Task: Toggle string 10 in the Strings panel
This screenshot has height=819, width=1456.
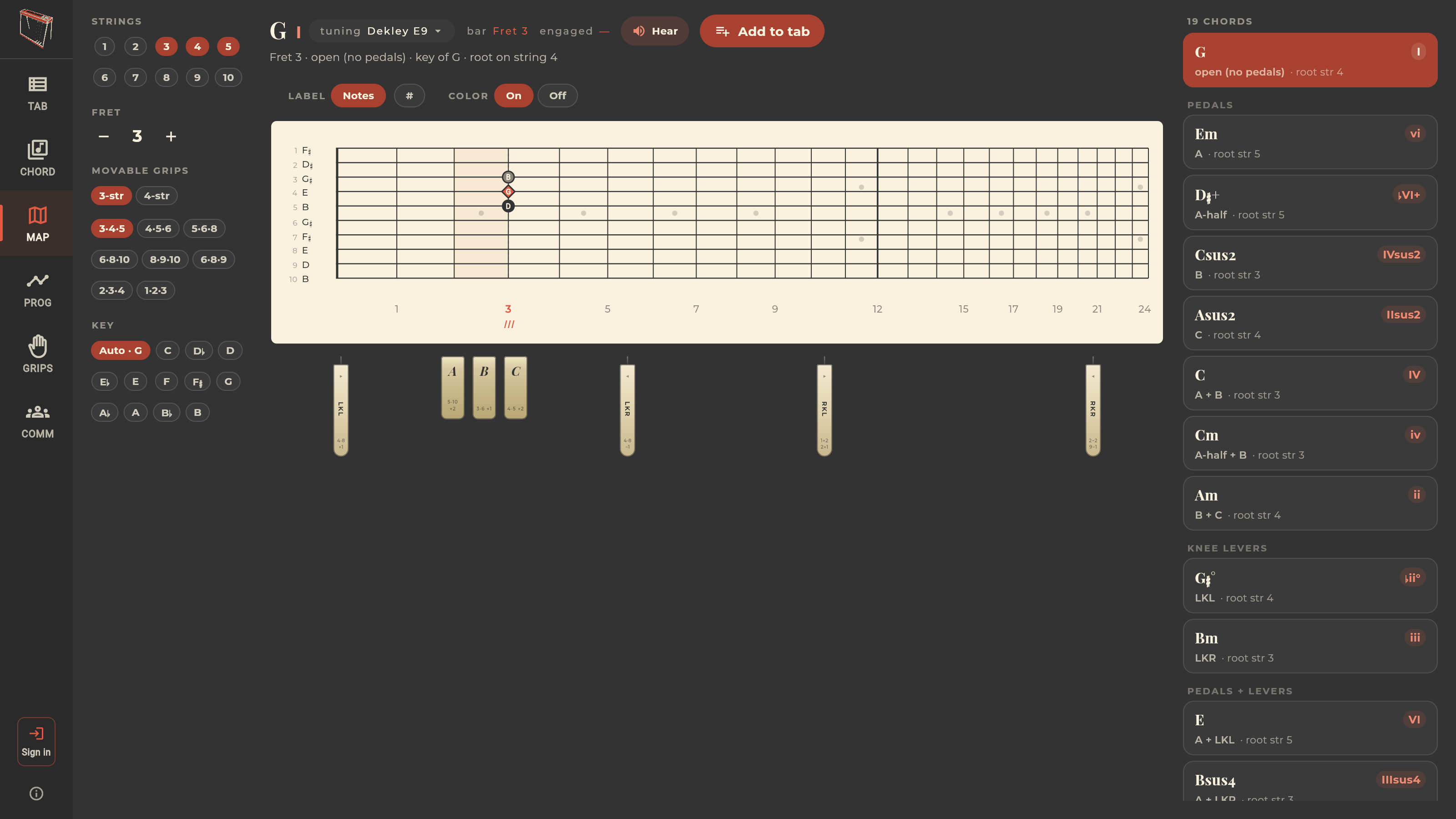Action: point(228,77)
